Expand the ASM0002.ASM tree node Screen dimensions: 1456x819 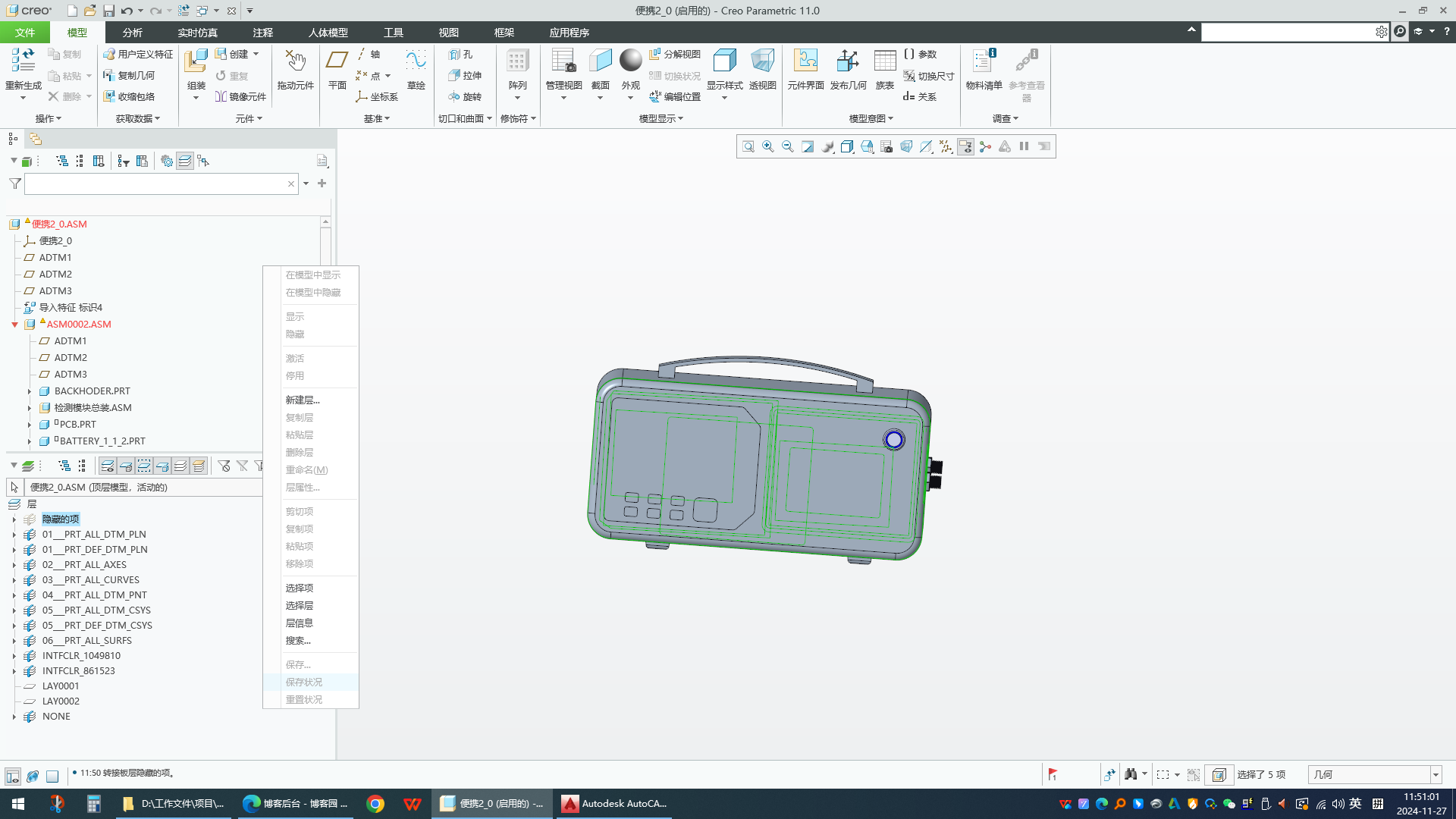coord(15,323)
